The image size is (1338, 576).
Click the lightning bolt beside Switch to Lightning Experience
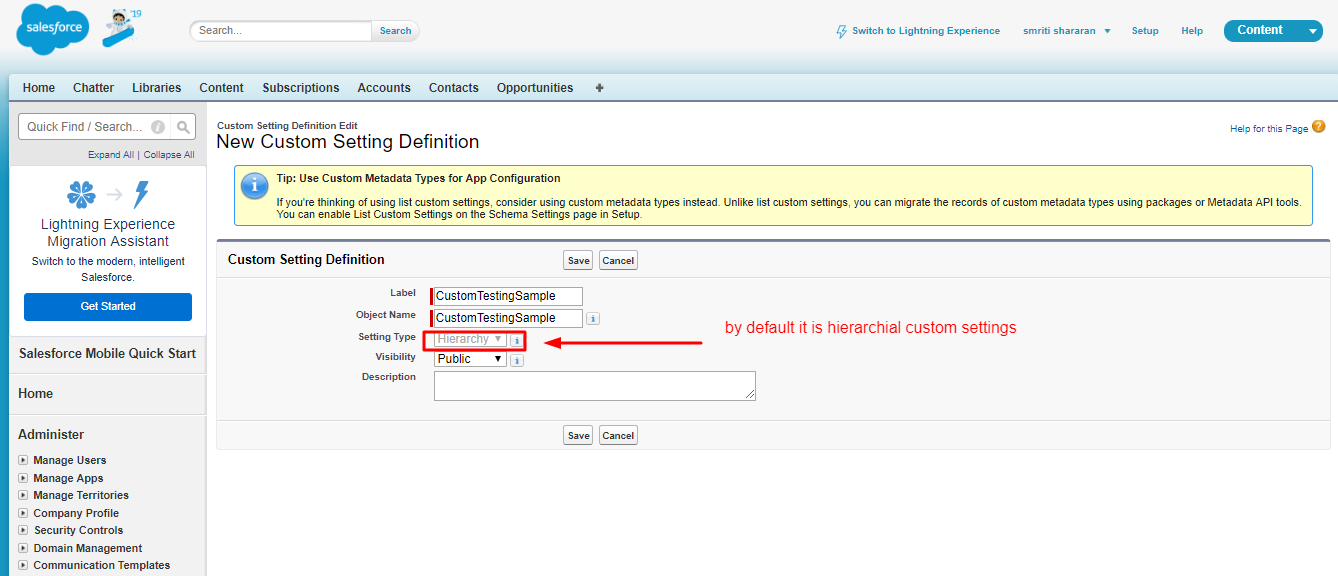click(841, 31)
